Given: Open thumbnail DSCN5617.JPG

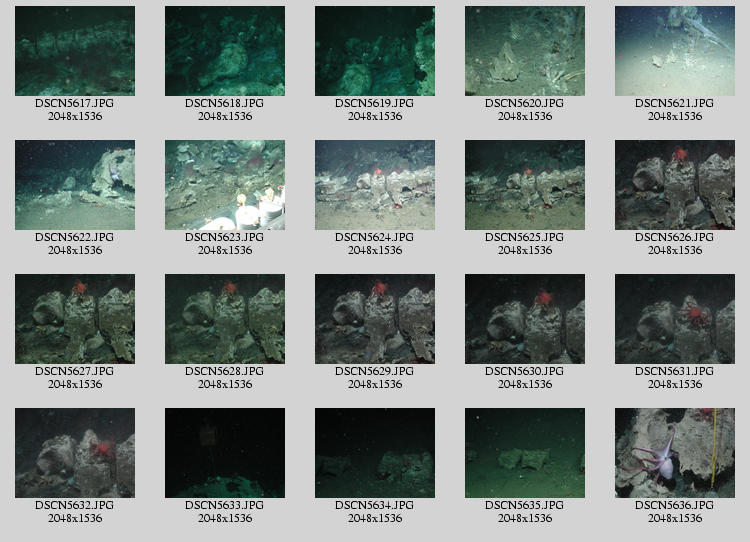Looking at the screenshot, I should (x=75, y=51).
